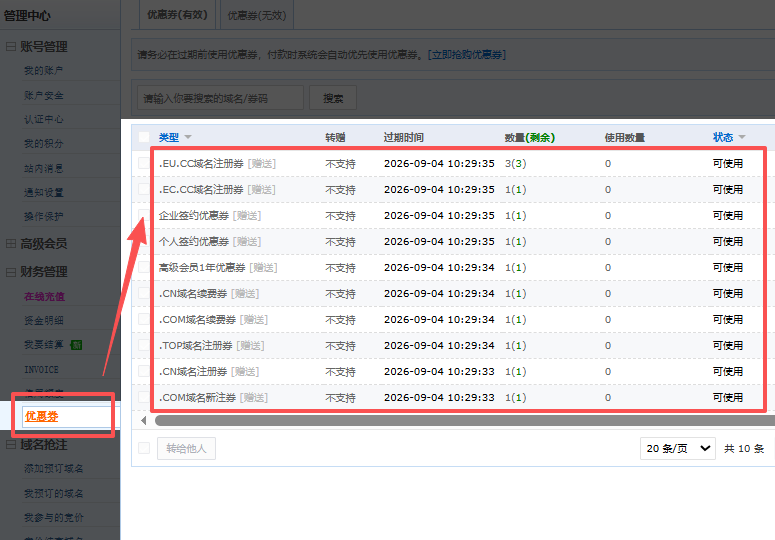Image resolution: width=775 pixels, height=540 pixels.
Task: Click the 状态 column header
Action: [x=723, y=137]
